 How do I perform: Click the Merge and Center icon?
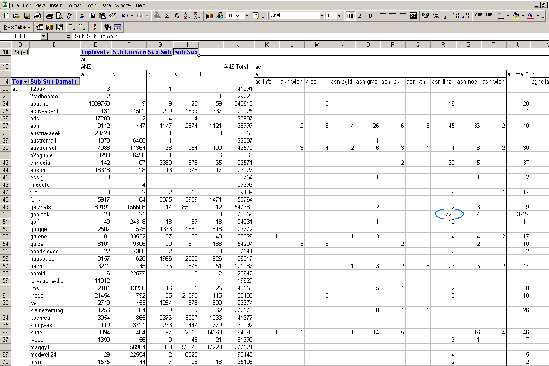click(413, 16)
